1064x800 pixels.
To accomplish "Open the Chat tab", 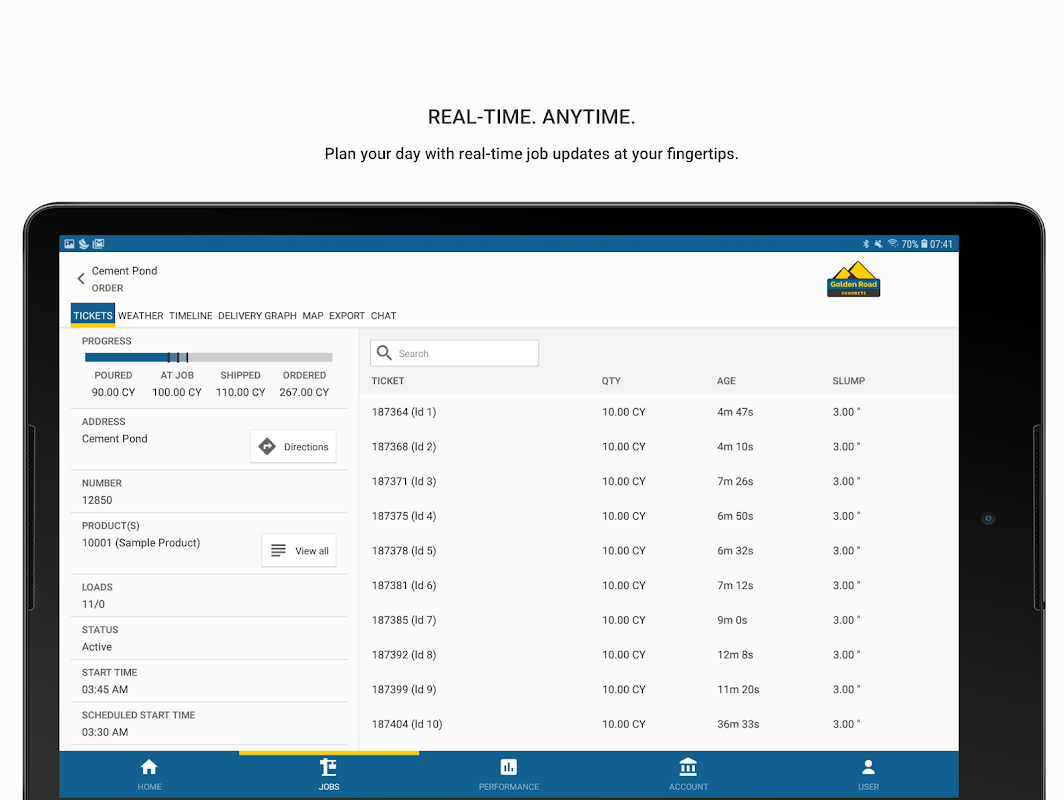I will click(x=383, y=316).
